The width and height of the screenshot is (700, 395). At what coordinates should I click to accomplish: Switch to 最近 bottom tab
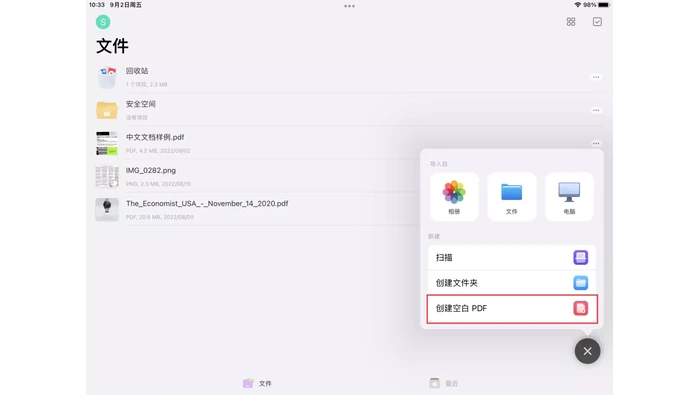coord(444,383)
